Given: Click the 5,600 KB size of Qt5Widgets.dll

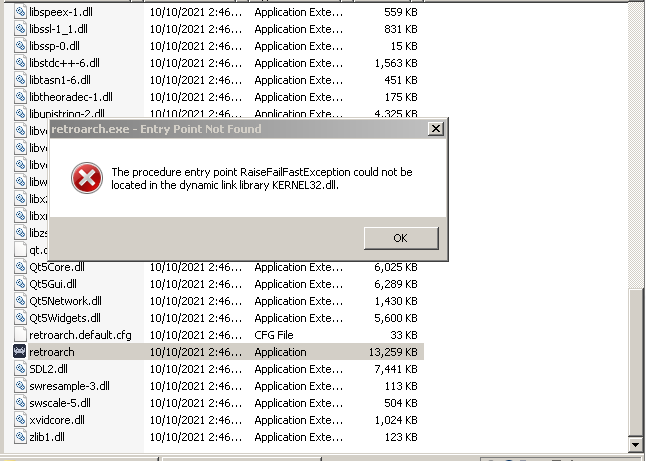Looking at the screenshot, I should click(x=396, y=318).
